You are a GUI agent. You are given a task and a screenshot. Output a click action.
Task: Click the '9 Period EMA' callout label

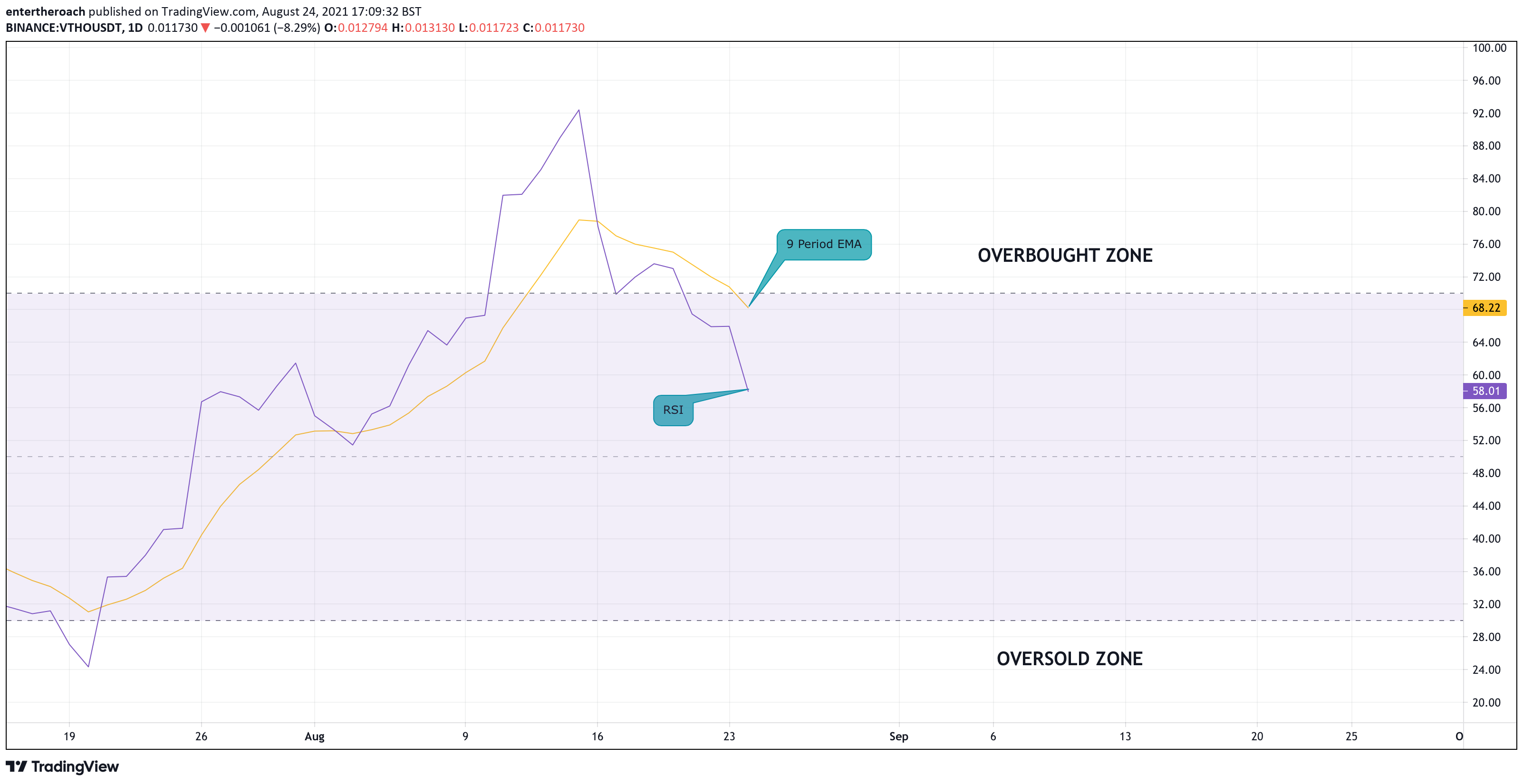(824, 244)
